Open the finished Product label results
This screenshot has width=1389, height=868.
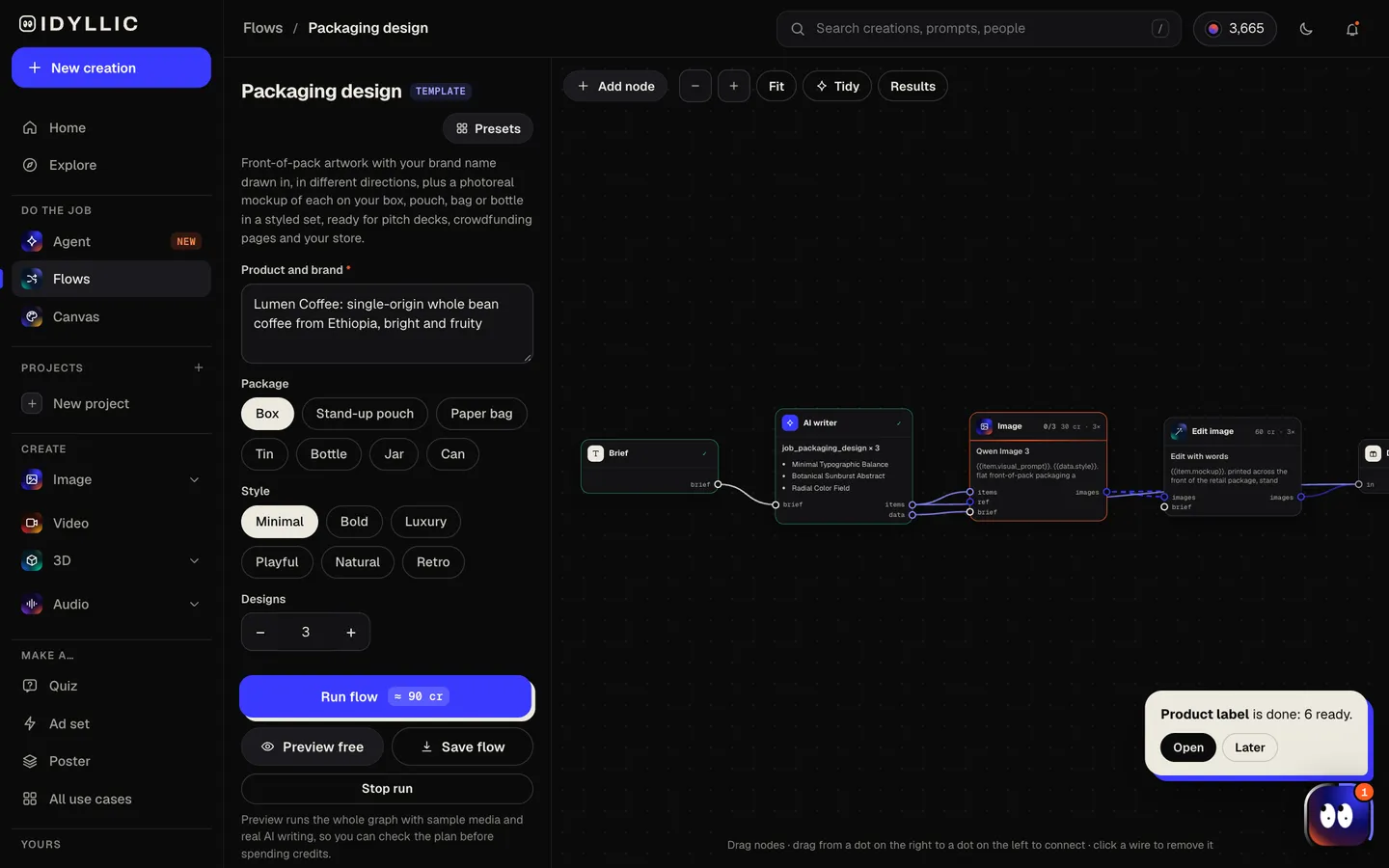coord(1188,747)
